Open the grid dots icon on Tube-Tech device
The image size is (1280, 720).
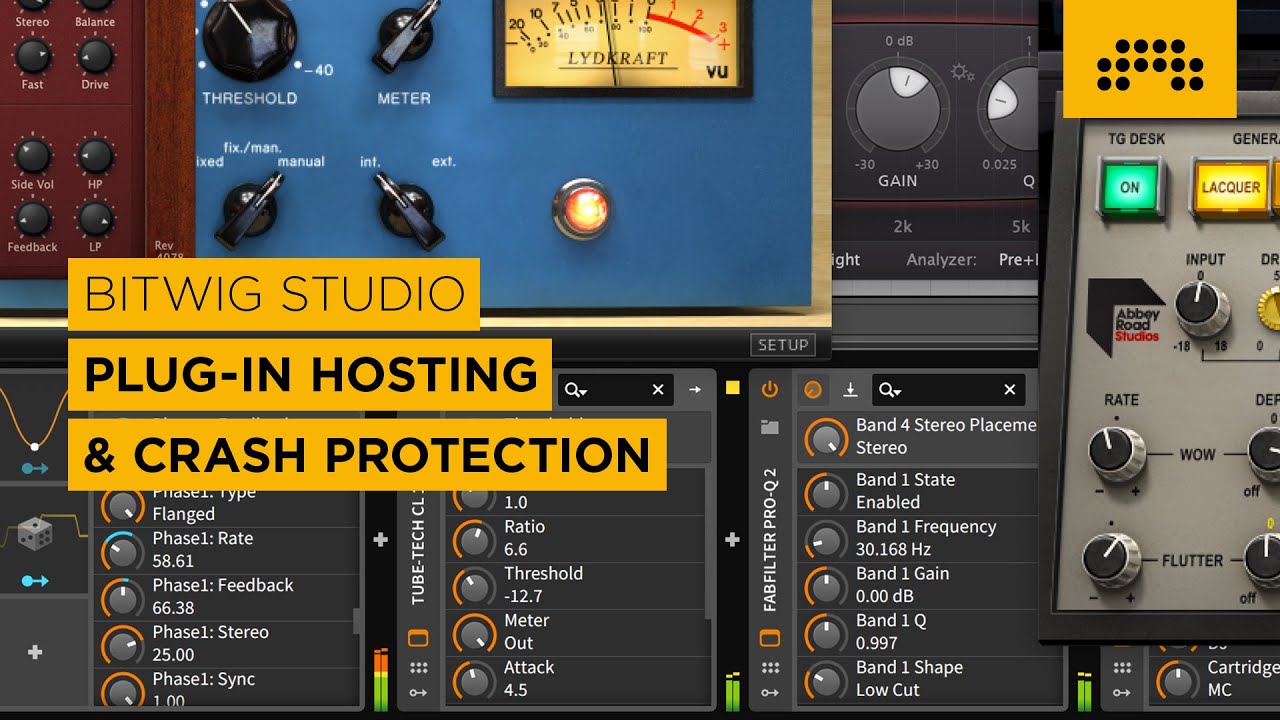[x=418, y=667]
